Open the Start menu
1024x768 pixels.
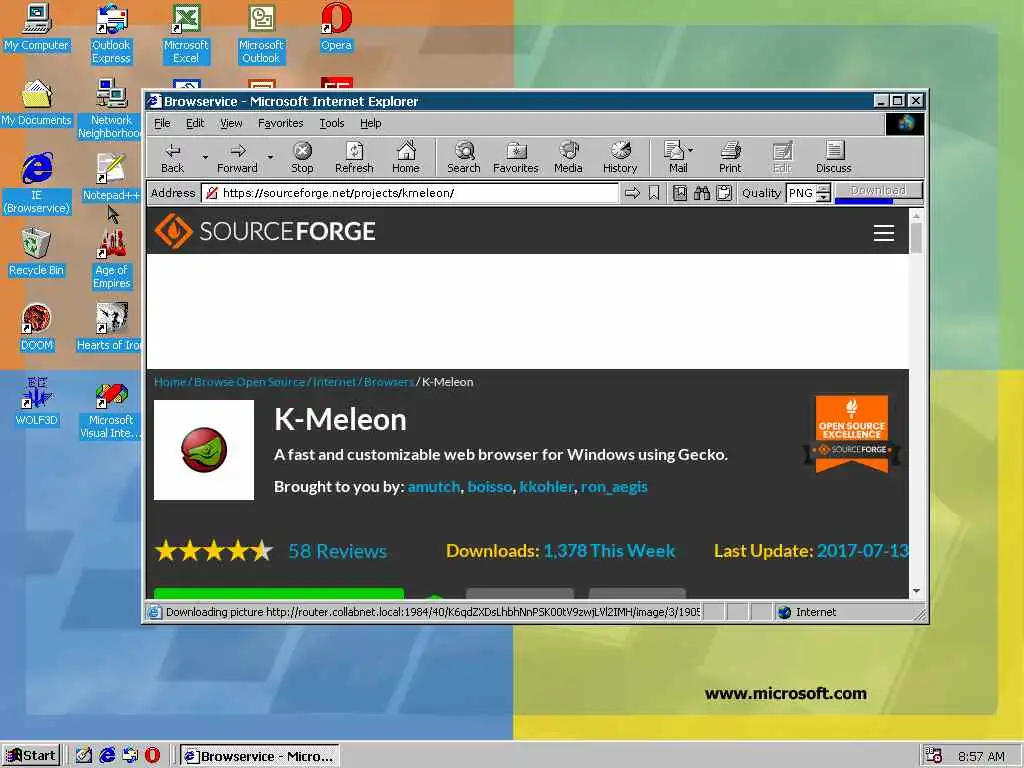(31, 756)
